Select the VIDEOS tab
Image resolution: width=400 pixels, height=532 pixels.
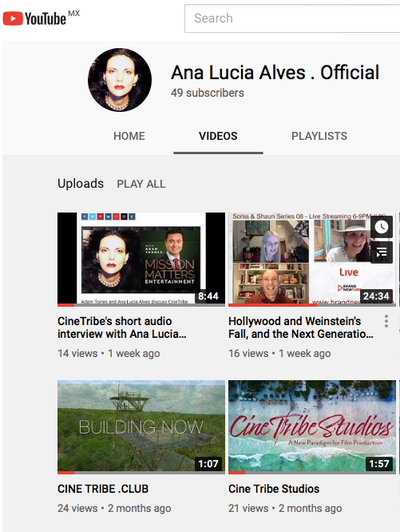(218, 136)
